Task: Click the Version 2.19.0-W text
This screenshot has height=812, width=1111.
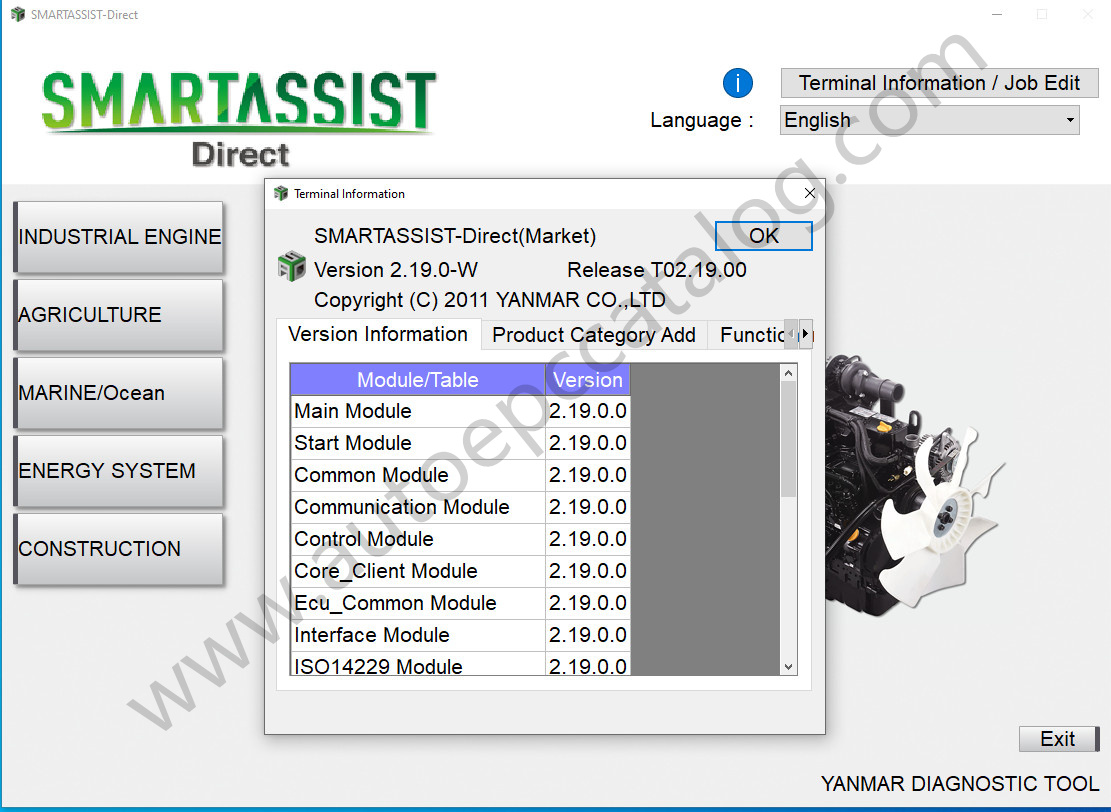Action: pos(395,270)
